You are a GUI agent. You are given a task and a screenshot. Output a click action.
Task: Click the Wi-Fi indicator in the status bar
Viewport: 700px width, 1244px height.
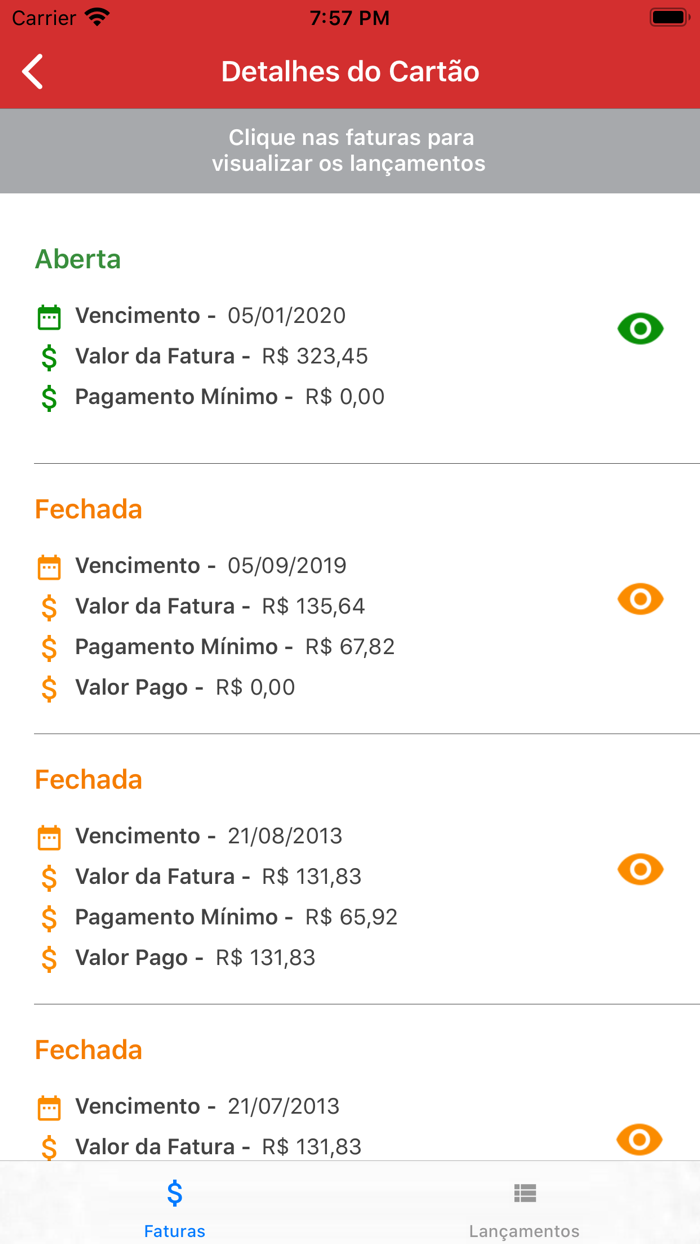tap(96, 16)
